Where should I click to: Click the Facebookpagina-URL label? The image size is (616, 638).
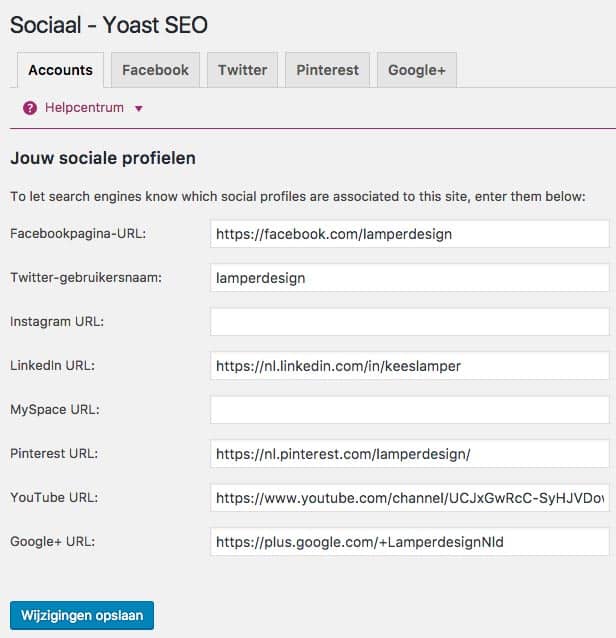tap(78, 234)
